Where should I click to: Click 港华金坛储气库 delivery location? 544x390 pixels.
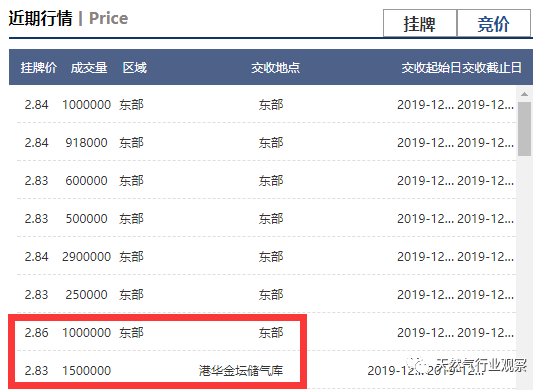pyautogui.click(x=241, y=371)
